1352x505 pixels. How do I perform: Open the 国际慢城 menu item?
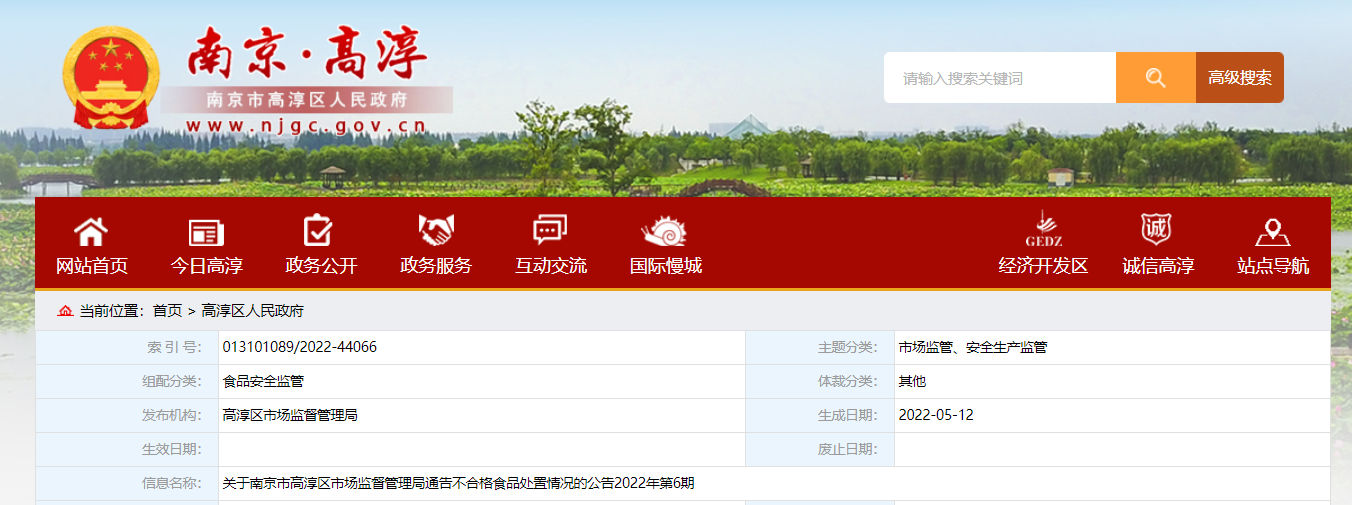[x=666, y=266]
